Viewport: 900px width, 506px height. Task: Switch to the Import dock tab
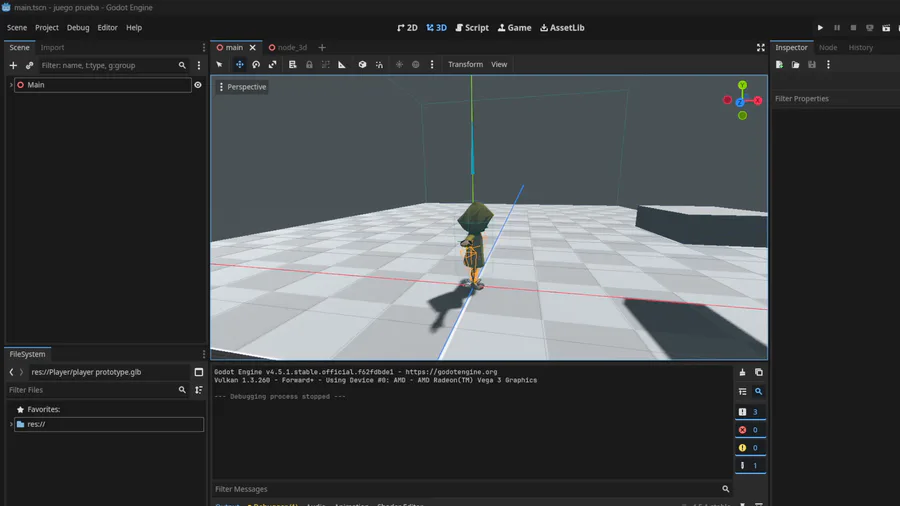pyautogui.click(x=52, y=48)
